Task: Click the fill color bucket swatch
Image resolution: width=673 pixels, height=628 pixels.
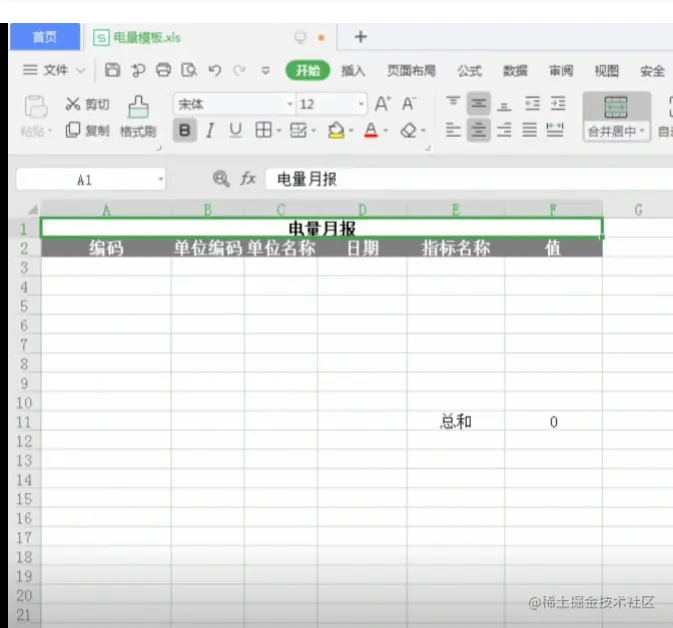Action: (x=336, y=130)
